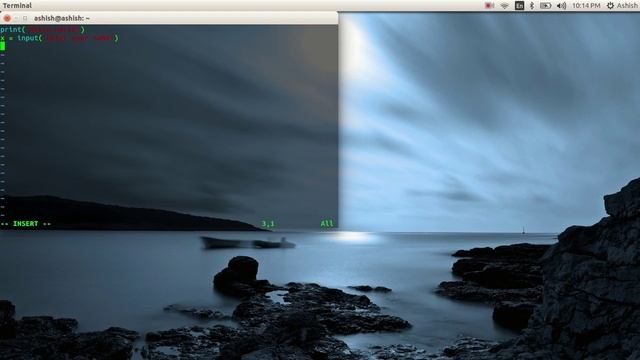Click the All scroll indicator in vim
The image size is (640, 360).
327,224
